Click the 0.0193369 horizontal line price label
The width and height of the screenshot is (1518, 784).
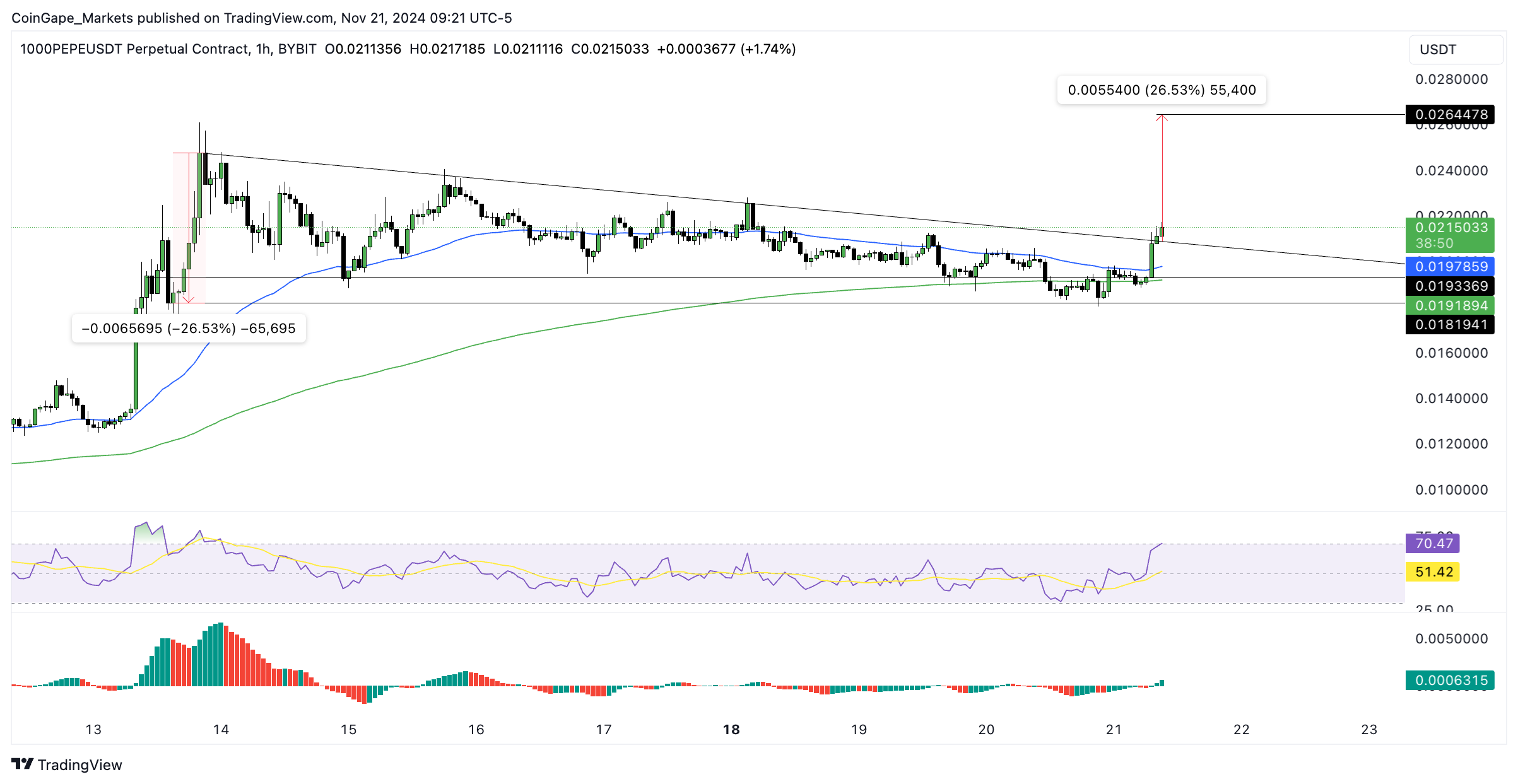coord(1450,286)
